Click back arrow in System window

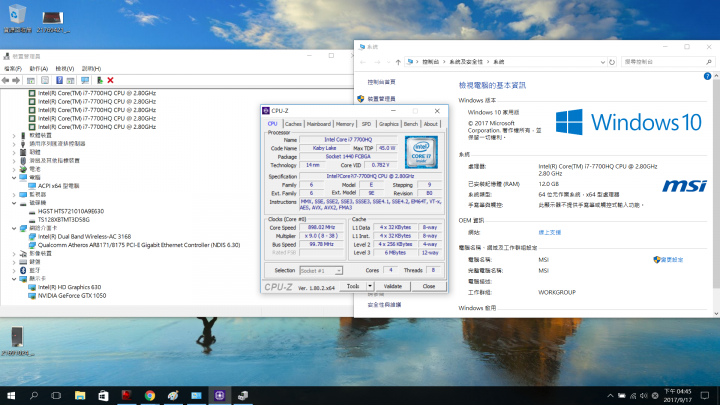coord(363,62)
